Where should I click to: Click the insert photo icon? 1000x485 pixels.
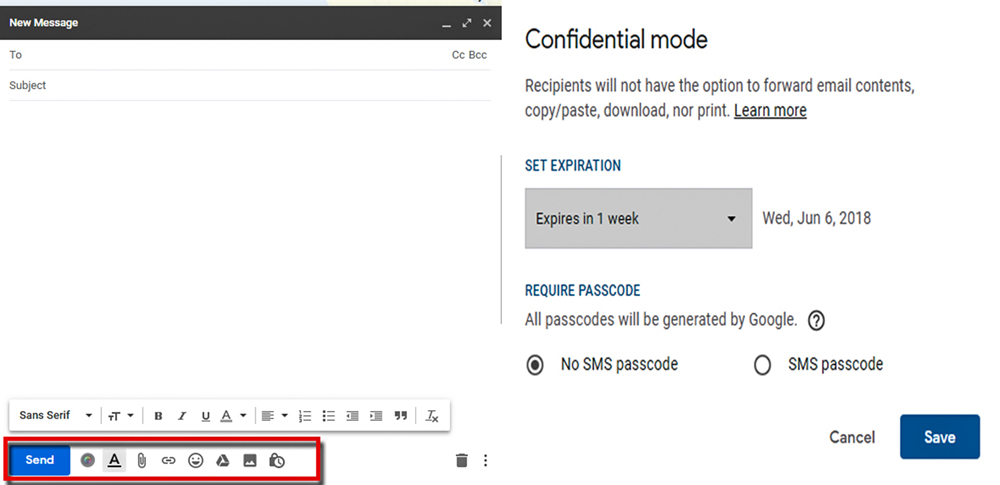click(250, 460)
